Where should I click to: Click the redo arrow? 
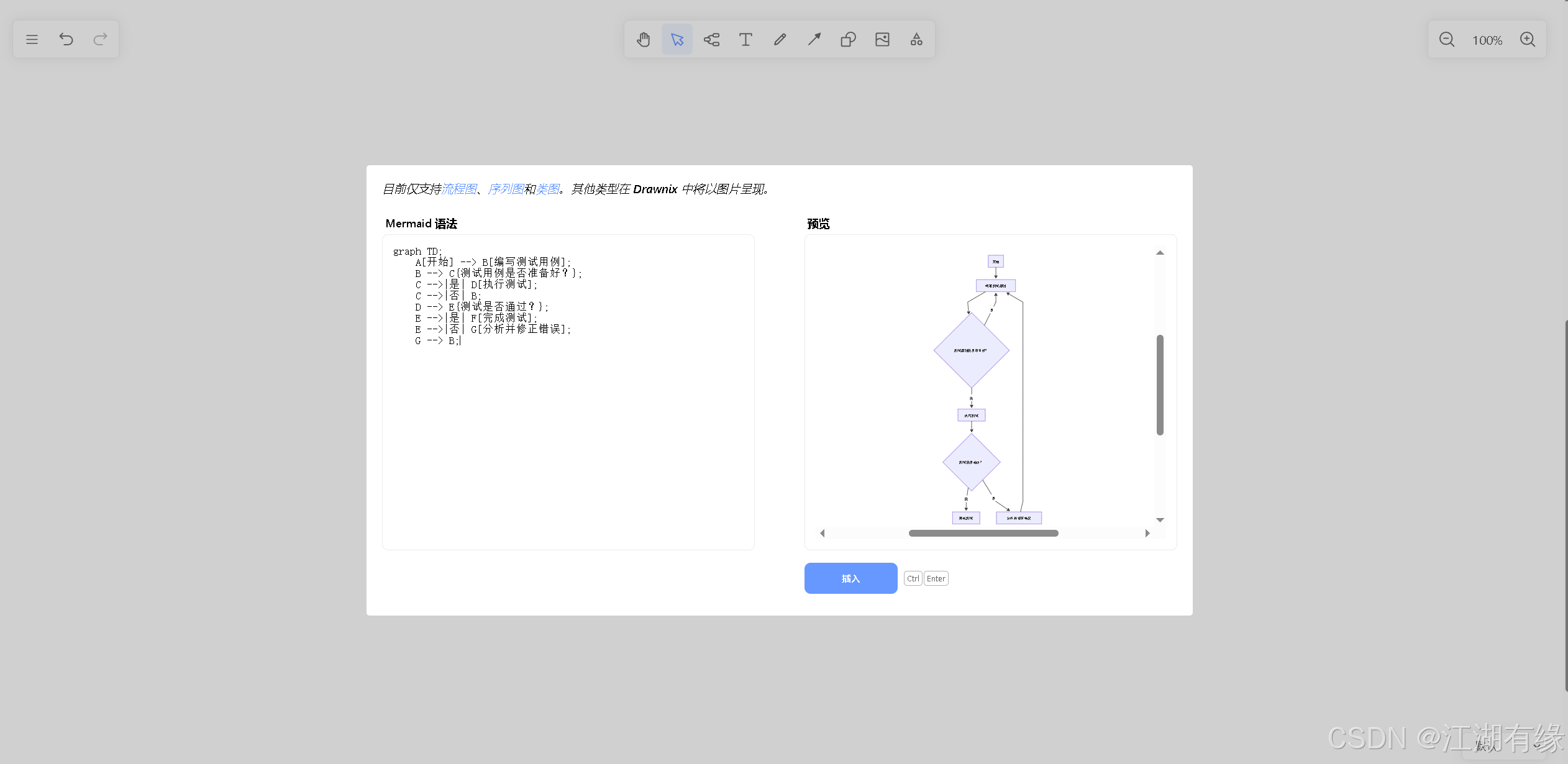99,39
